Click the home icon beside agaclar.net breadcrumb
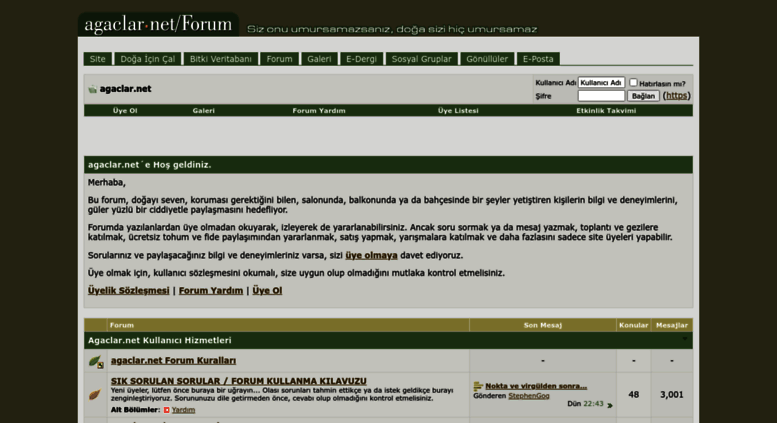The width and height of the screenshot is (777, 423). point(92,89)
